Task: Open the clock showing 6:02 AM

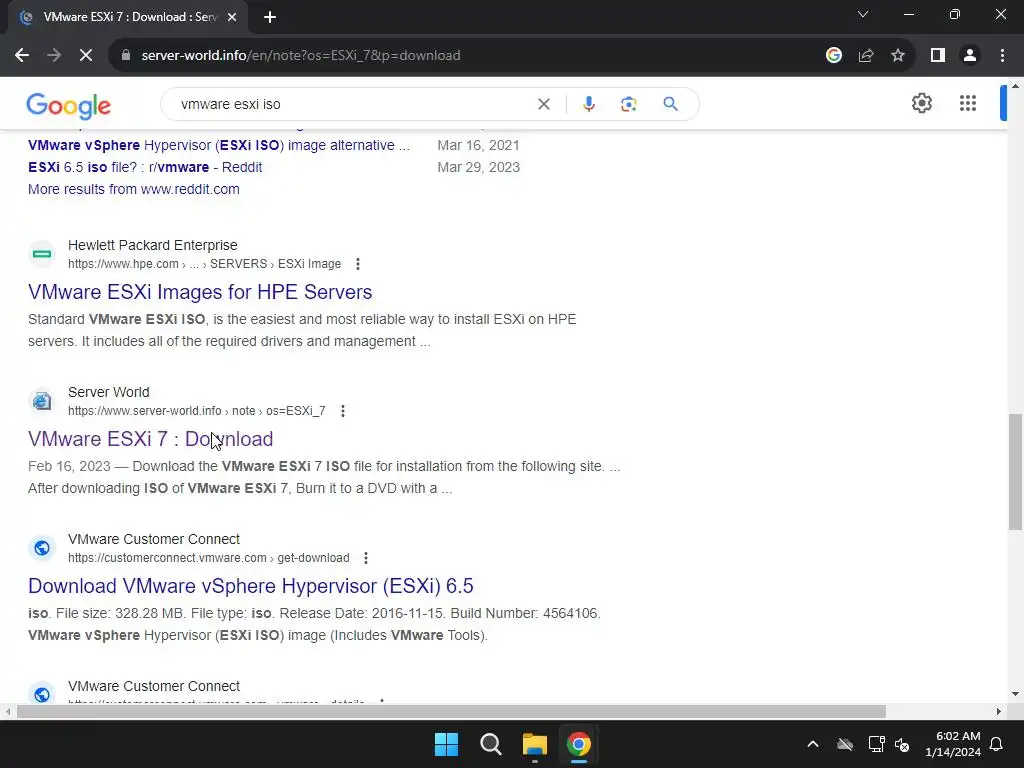Action: tap(953, 744)
